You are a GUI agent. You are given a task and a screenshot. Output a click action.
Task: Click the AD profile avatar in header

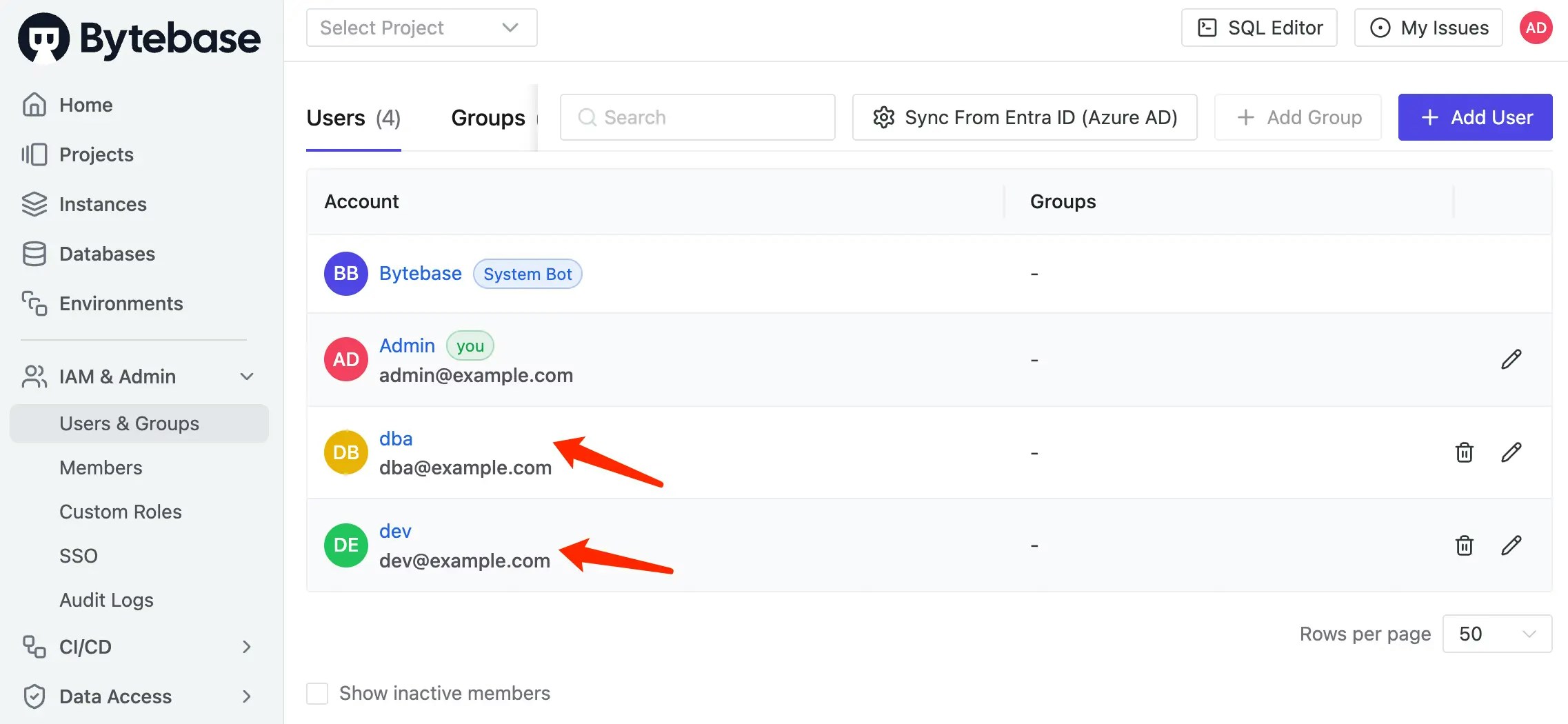(x=1536, y=28)
